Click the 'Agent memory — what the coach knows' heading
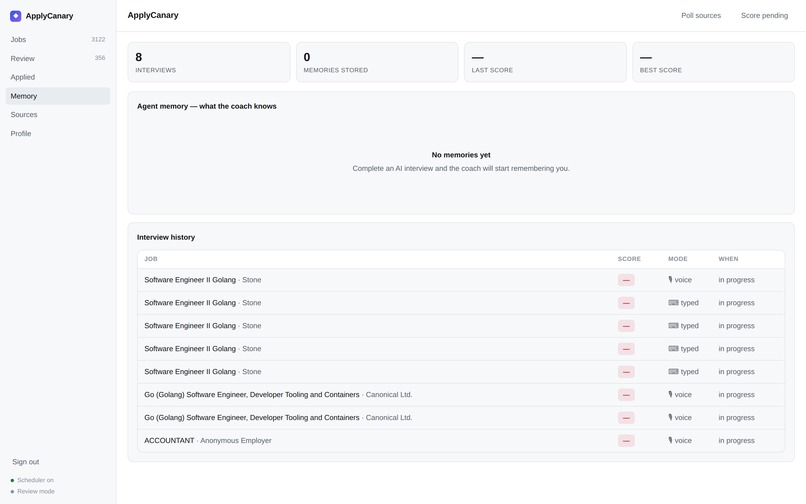806x504 pixels. [x=207, y=106]
